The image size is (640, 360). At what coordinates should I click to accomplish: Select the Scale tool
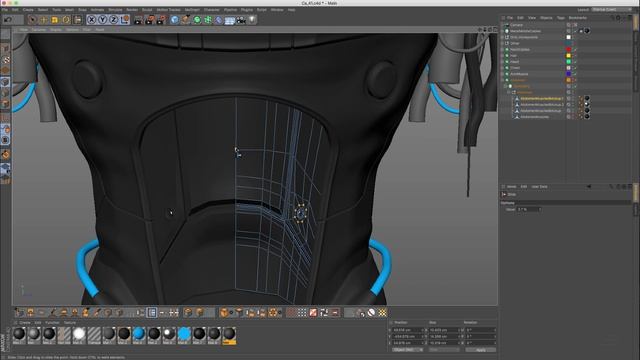pos(55,20)
